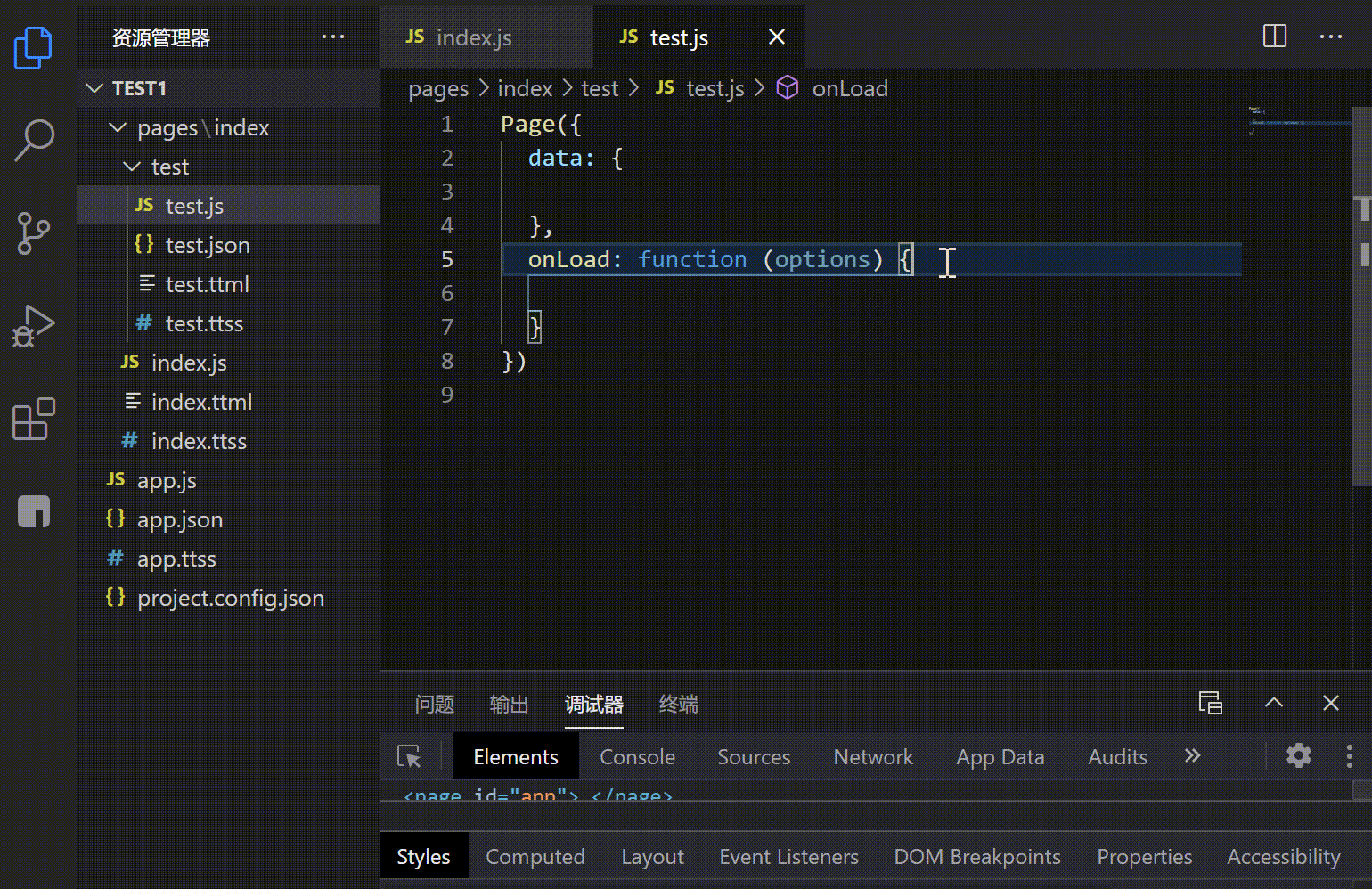The image size is (1372, 889).
Task: Open the Sources DevTools tab
Action: pos(754,756)
